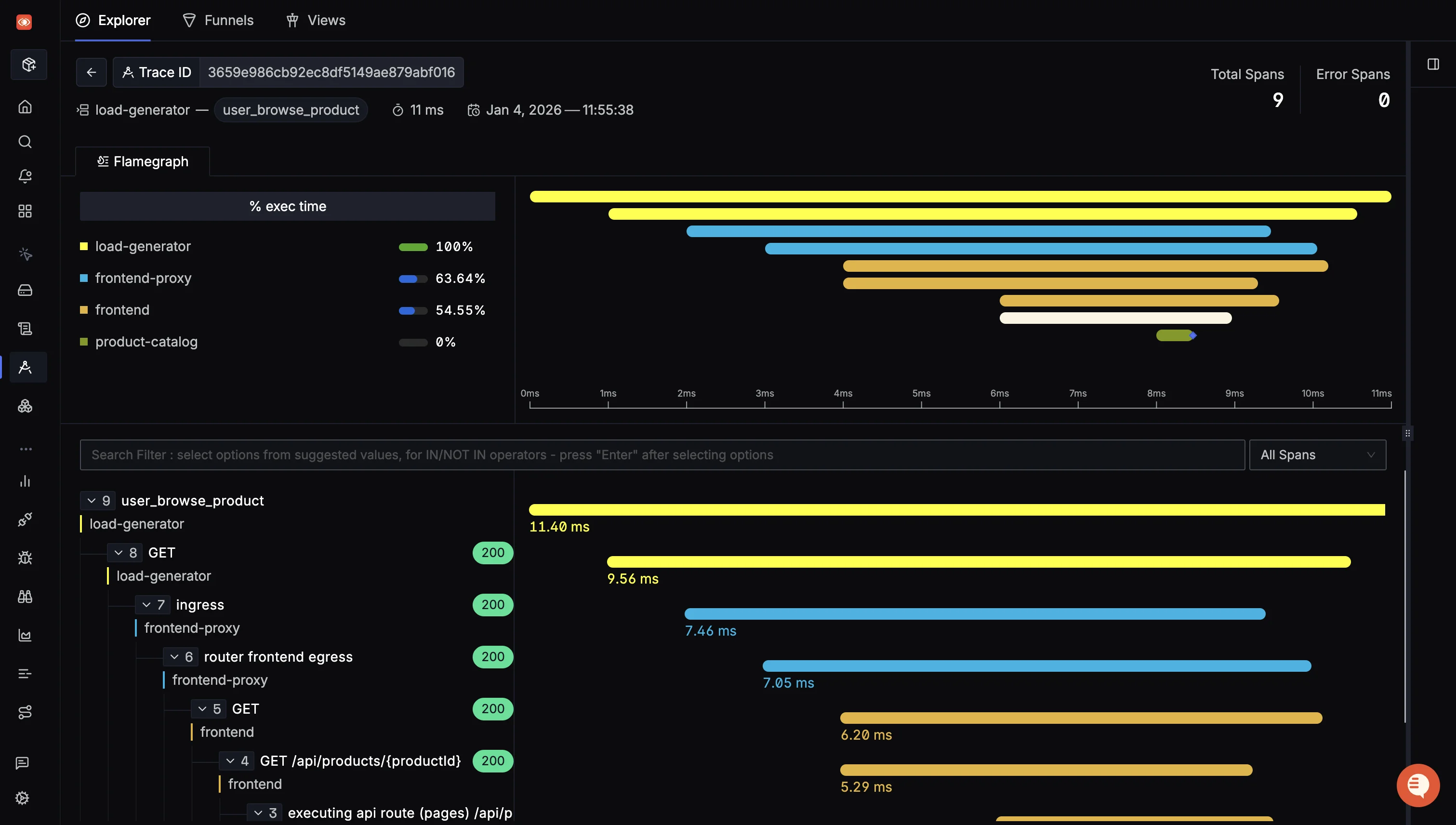Image resolution: width=1456 pixels, height=825 pixels.
Task: Collapse the ingress span node
Action: (x=147, y=605)
